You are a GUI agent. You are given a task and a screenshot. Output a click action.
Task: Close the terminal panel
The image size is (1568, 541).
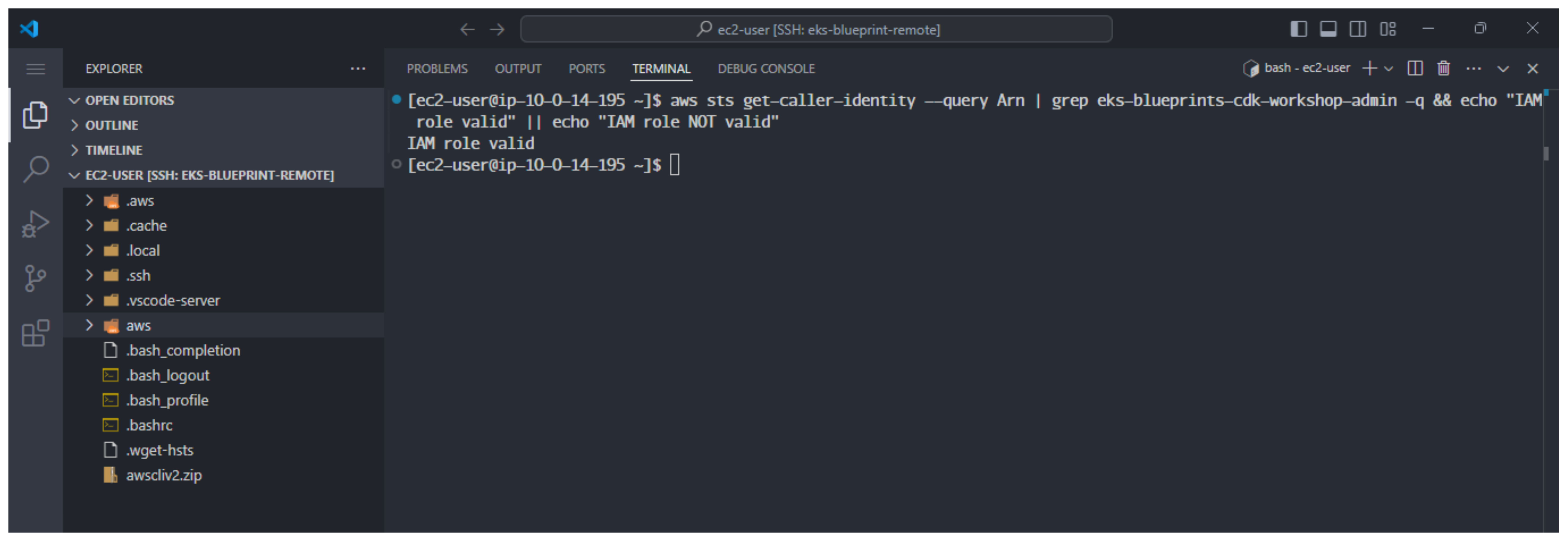tap(1533, 69)
